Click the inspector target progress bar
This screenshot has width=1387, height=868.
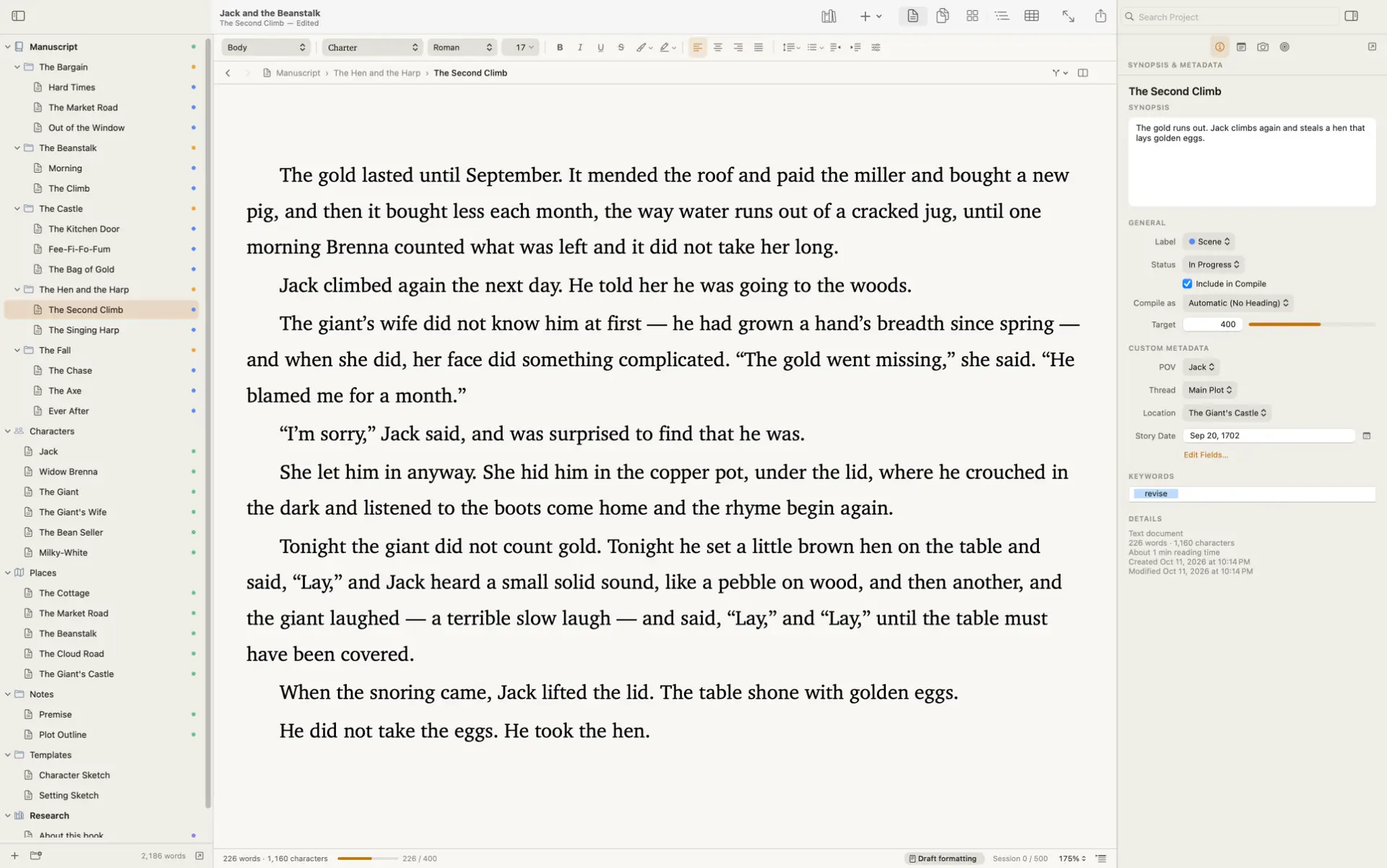coord(1311,325)
